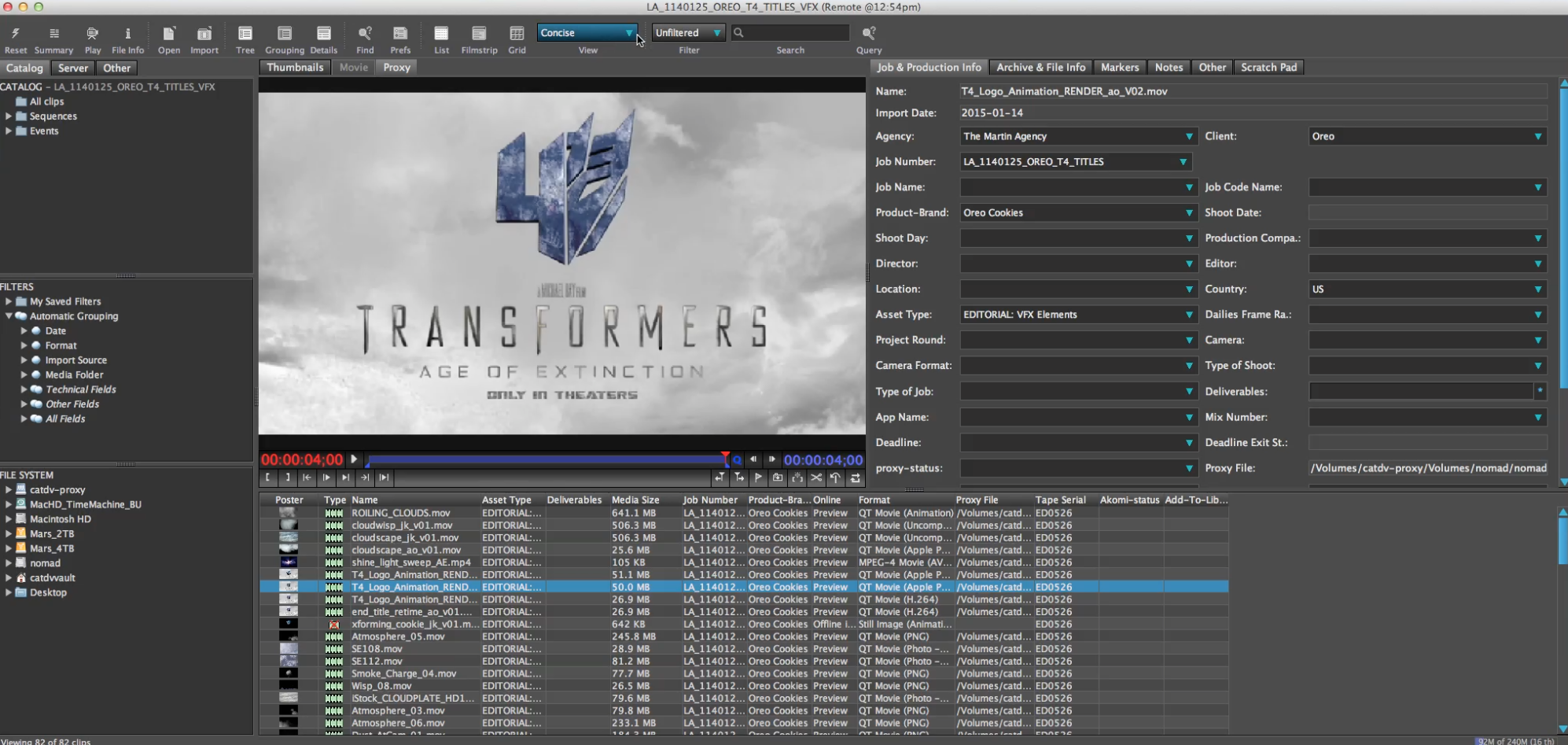The width and height of the screenshot is (1568, 745).
Task: Open the Scratch Pad tab
Action: 1268,68
